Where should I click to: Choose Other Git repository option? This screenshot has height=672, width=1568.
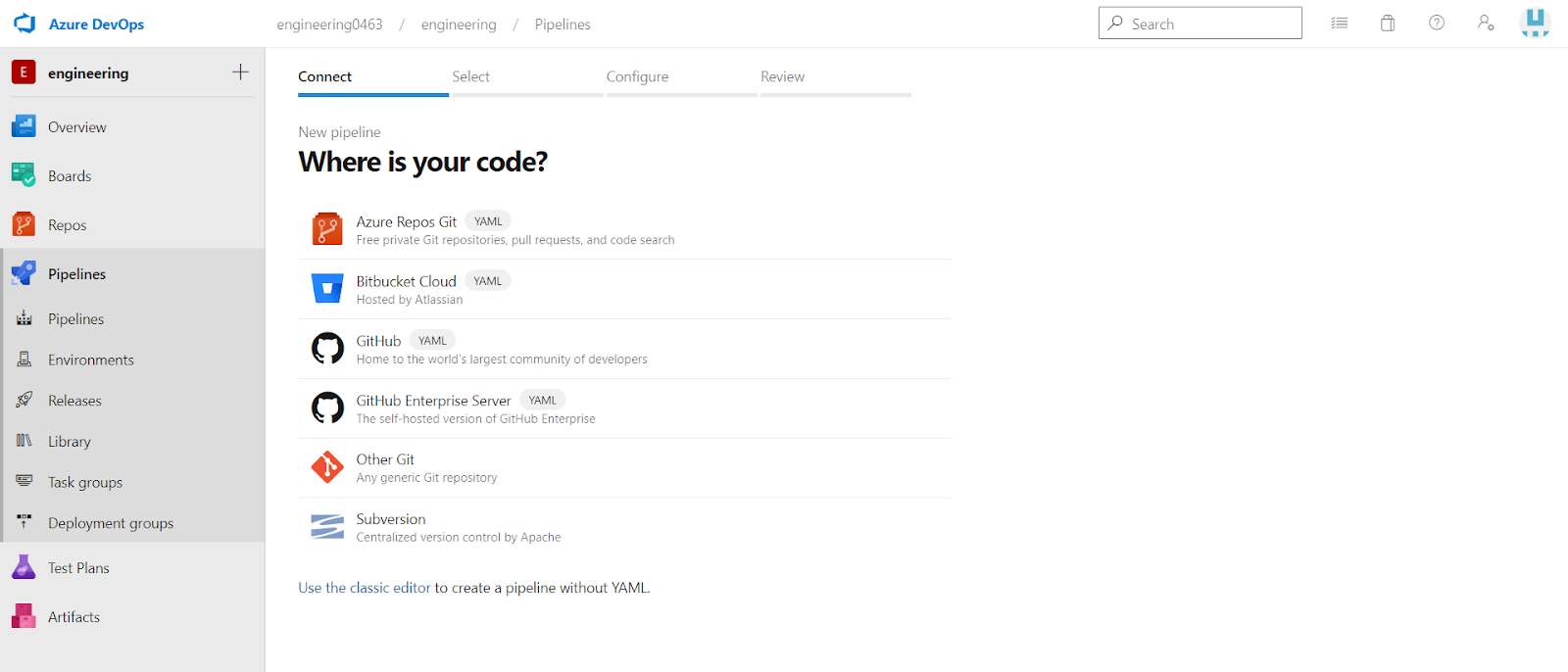coord(624,468)
